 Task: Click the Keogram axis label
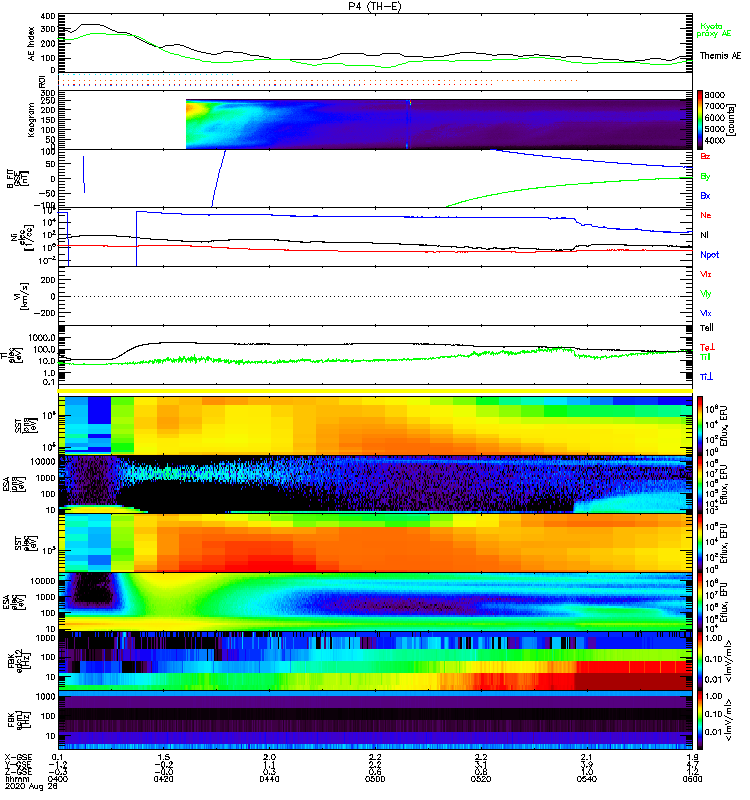(31, 120)
